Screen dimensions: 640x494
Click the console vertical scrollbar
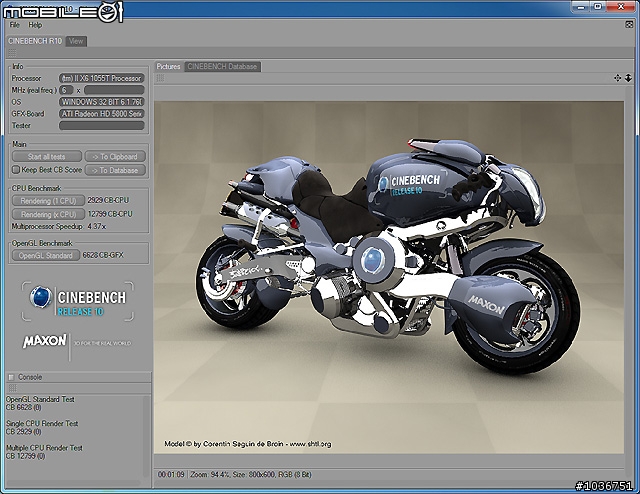coord(146,436)
